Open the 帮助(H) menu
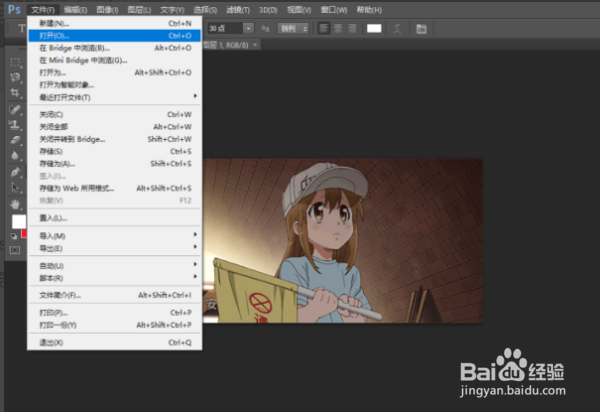The image size is (600, 412). click(x=369, y=10)
